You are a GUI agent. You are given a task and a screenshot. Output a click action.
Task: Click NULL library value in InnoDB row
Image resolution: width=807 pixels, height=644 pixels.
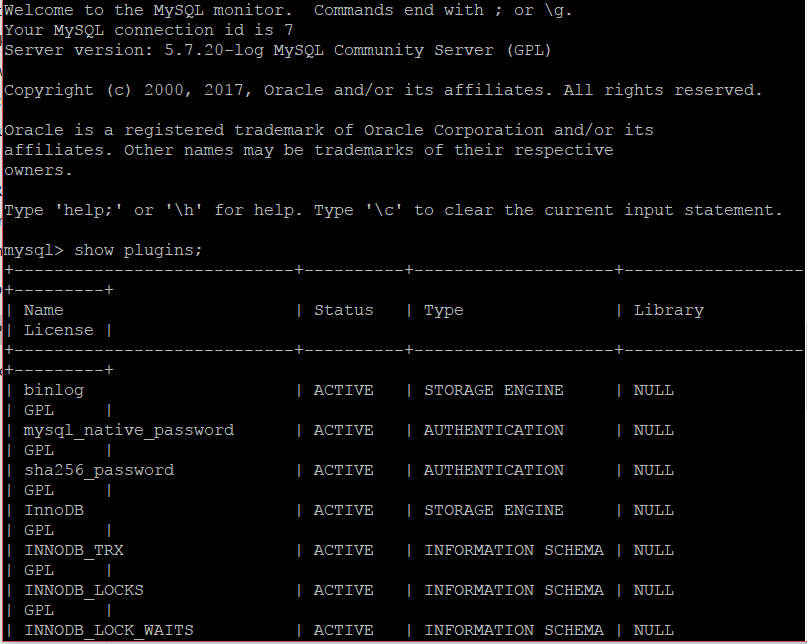coord(654,510)
